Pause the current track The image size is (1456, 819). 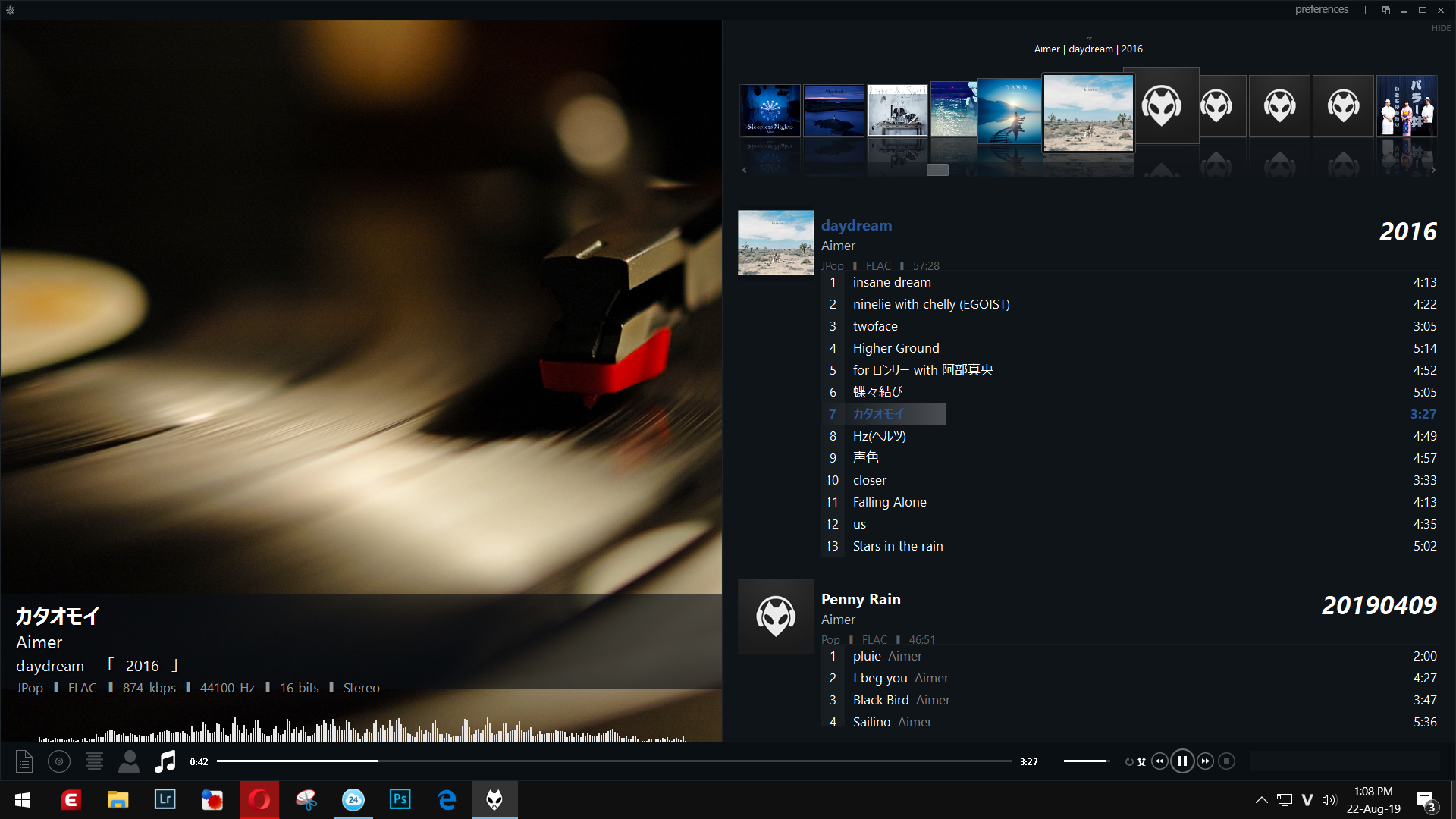click(1182, 761)
